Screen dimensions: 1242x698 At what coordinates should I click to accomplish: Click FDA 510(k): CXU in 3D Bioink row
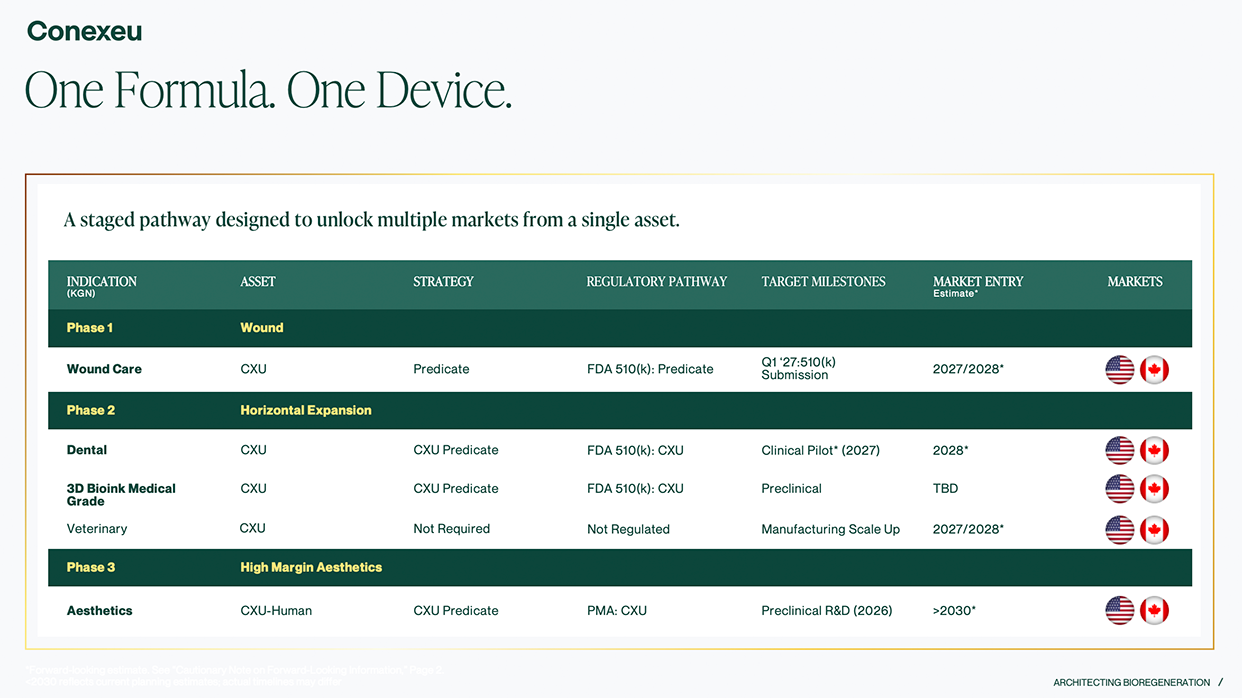(x=635, y=489)
